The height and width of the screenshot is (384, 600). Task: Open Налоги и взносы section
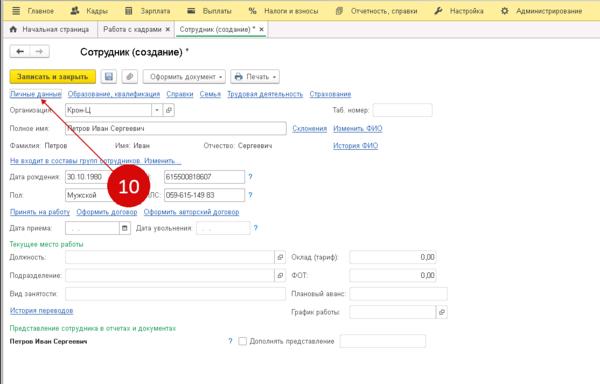click(x=283, y=11)
